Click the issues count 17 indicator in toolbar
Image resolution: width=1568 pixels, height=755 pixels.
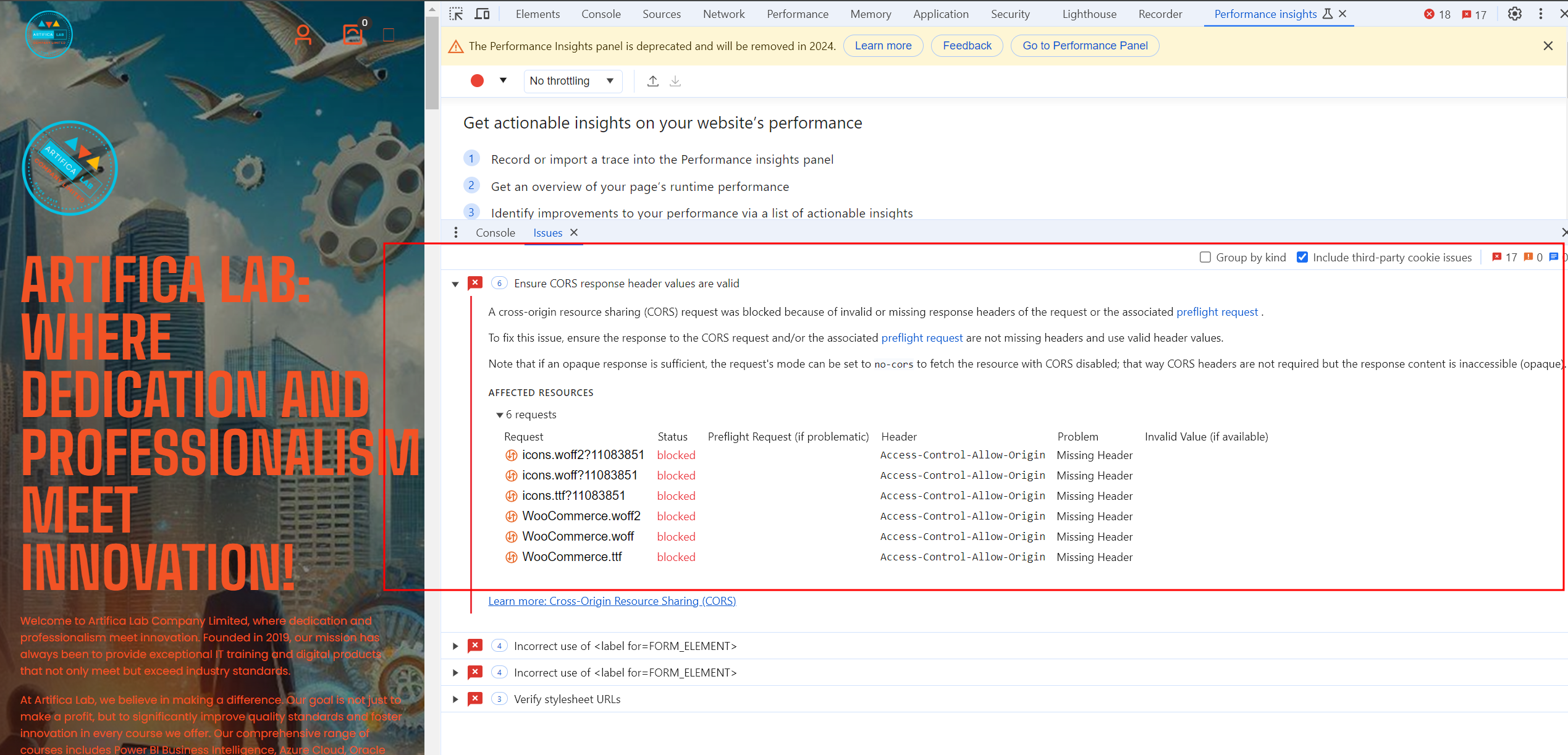point(1475,14)
